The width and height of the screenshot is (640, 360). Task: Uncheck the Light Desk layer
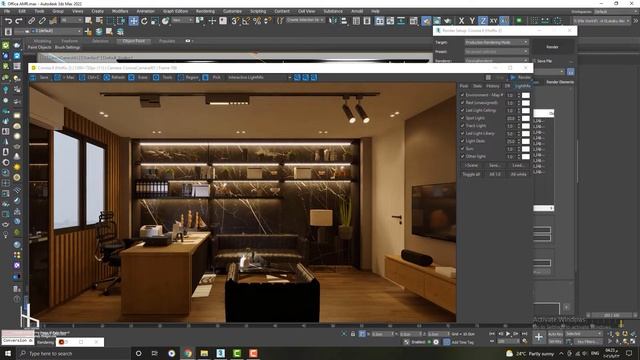click(462, 141)
